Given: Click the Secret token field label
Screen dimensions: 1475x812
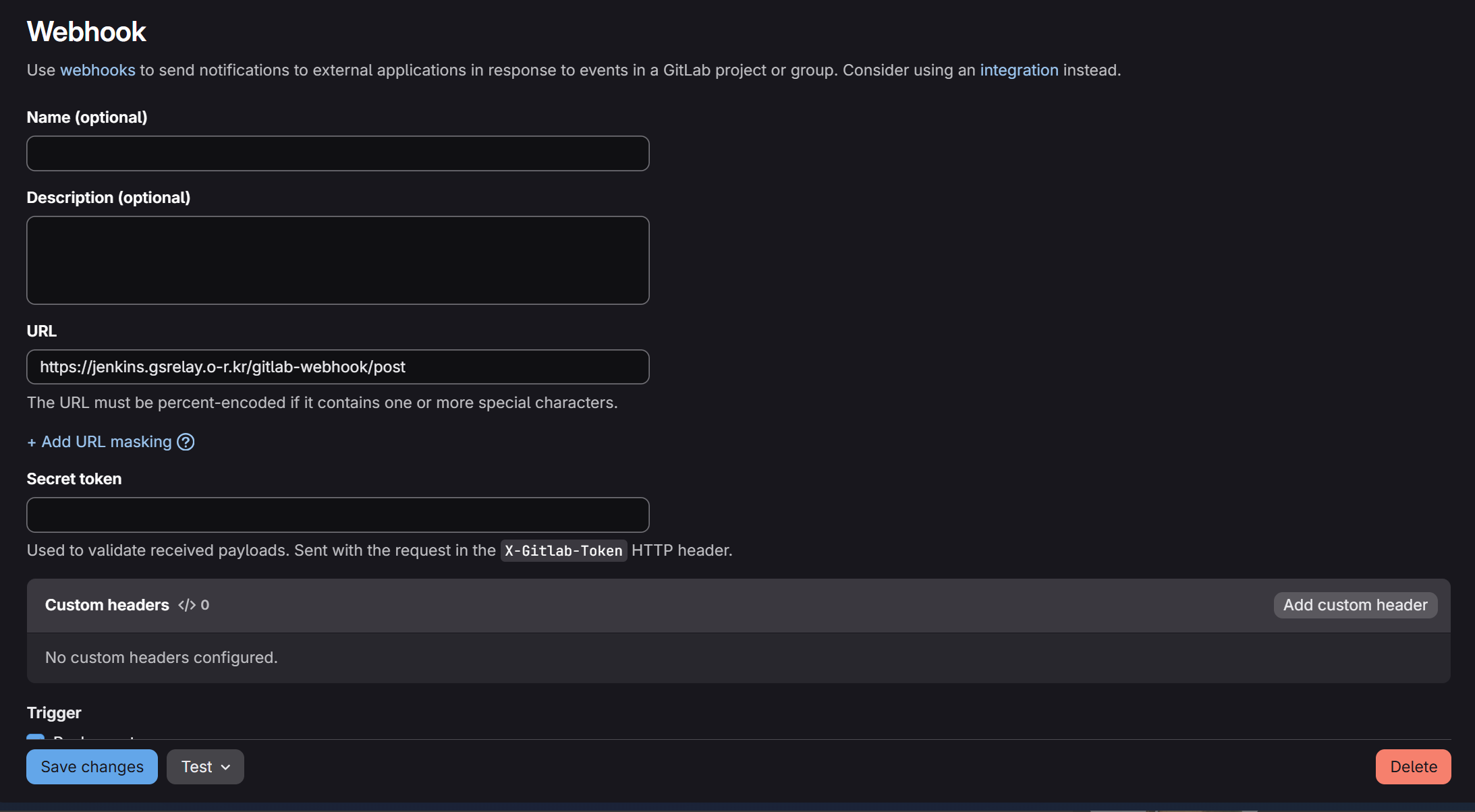Looking at the screenshot, I should pyautogui.click(x=74, y=479).
